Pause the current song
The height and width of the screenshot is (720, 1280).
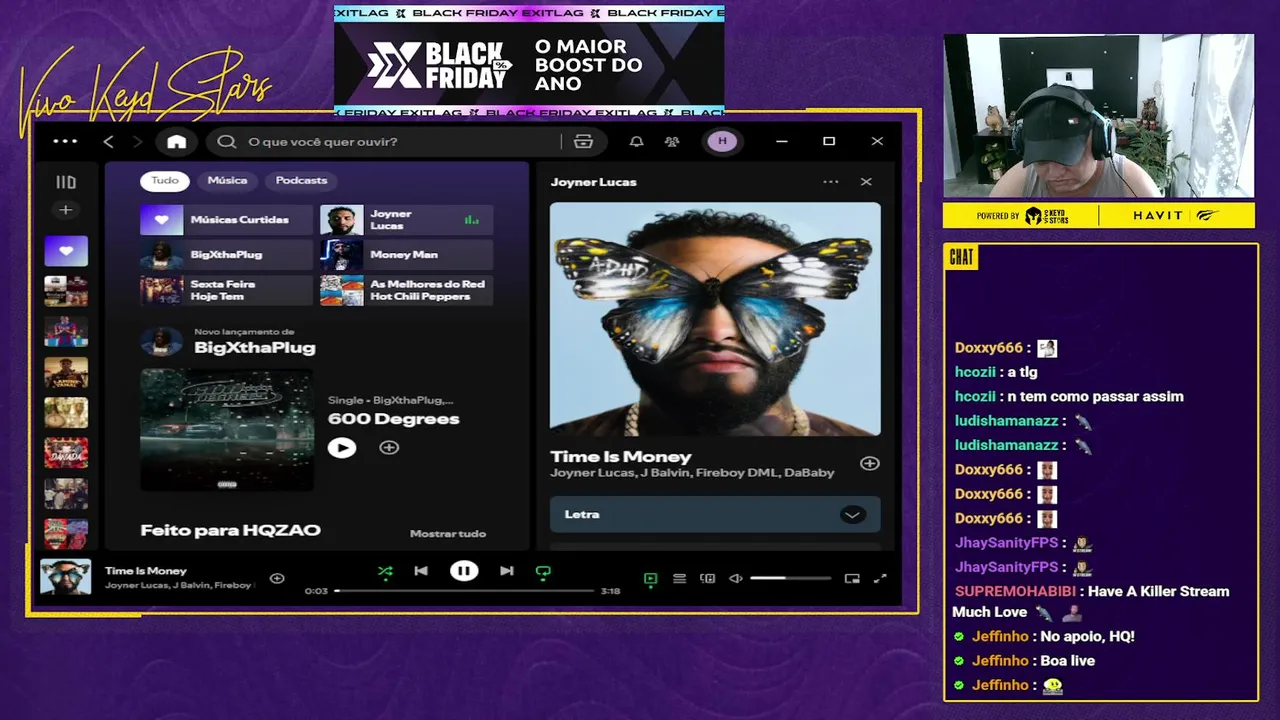[463, 571]
